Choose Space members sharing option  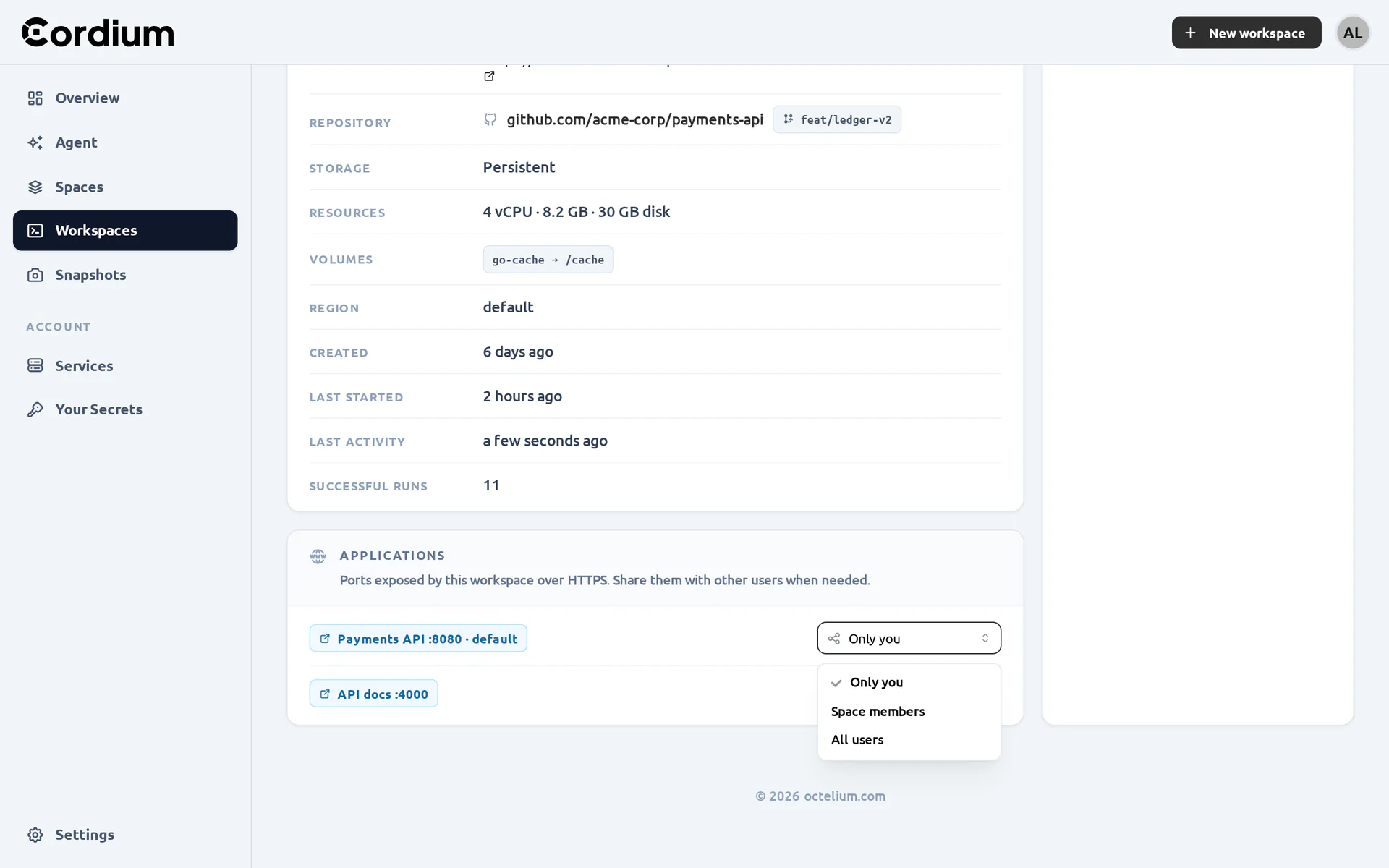[x=909, y=711]
